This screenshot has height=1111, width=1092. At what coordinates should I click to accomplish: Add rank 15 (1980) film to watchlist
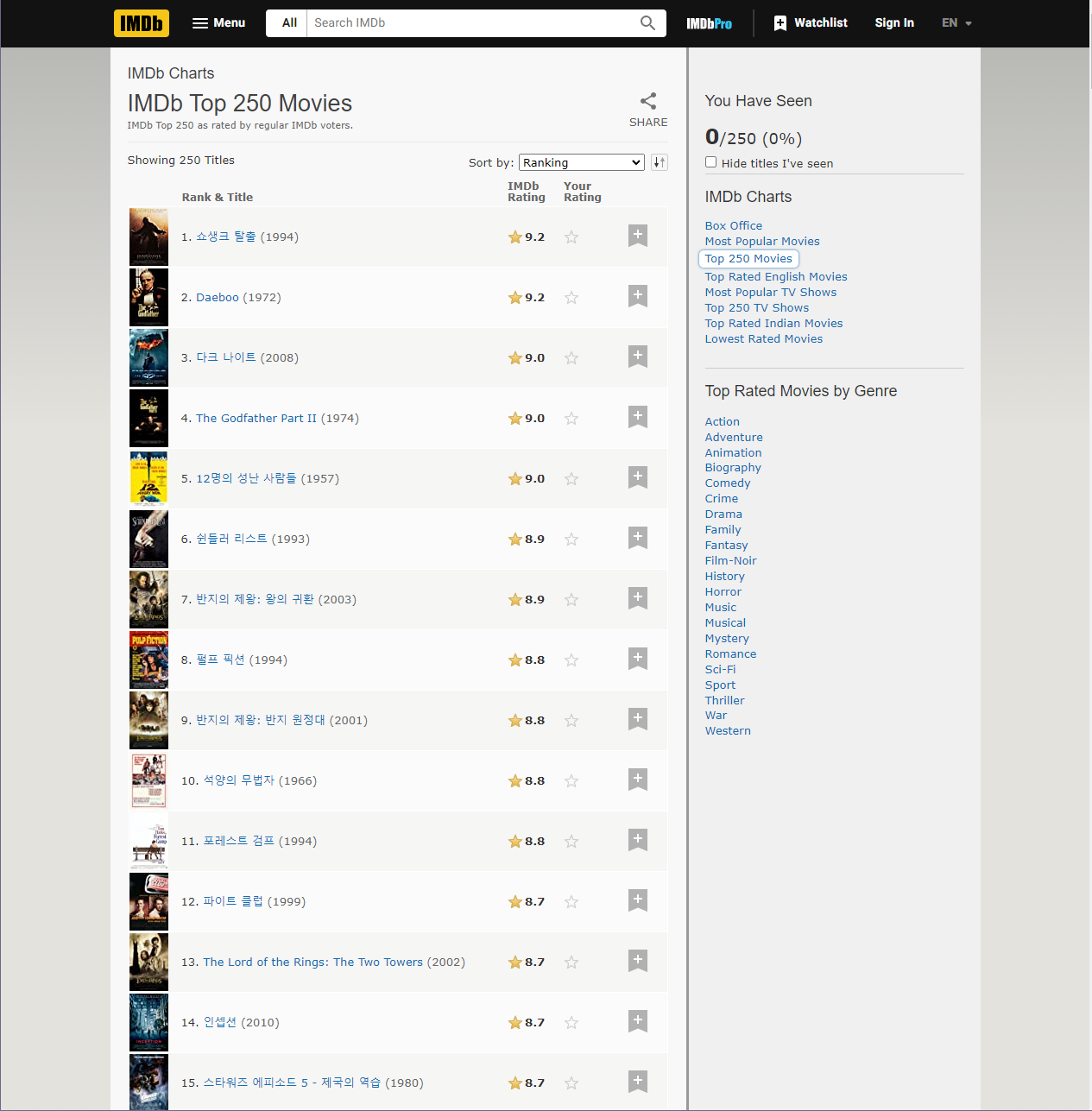click(x=638, y=1082)
